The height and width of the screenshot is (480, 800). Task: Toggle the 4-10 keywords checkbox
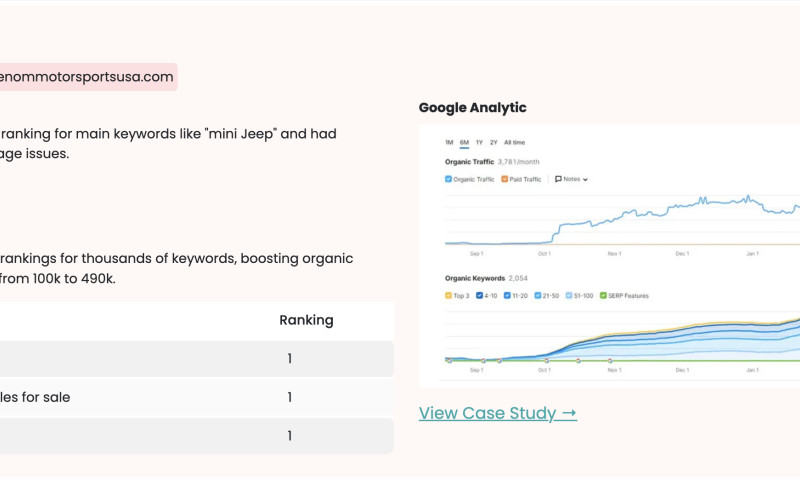click(x=480, y=296)
